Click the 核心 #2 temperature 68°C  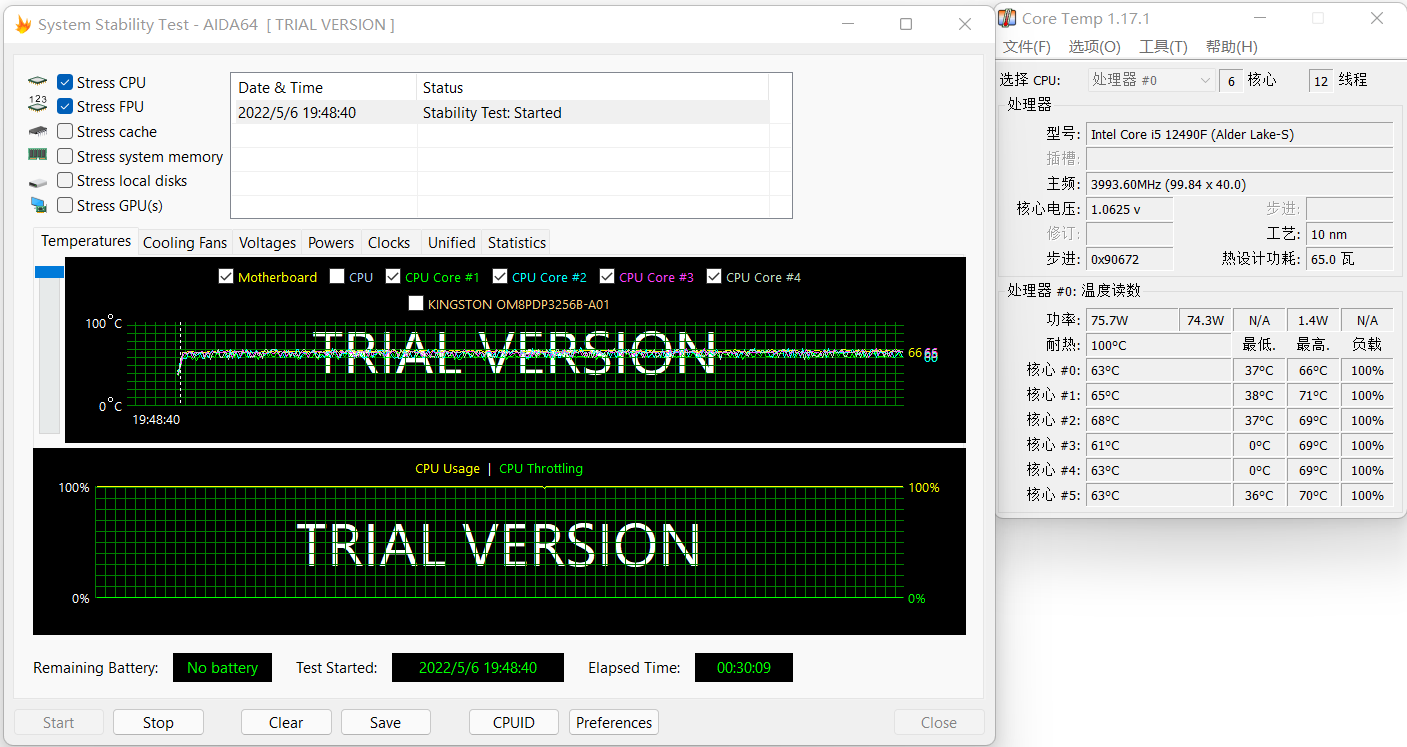(1158, 420)
